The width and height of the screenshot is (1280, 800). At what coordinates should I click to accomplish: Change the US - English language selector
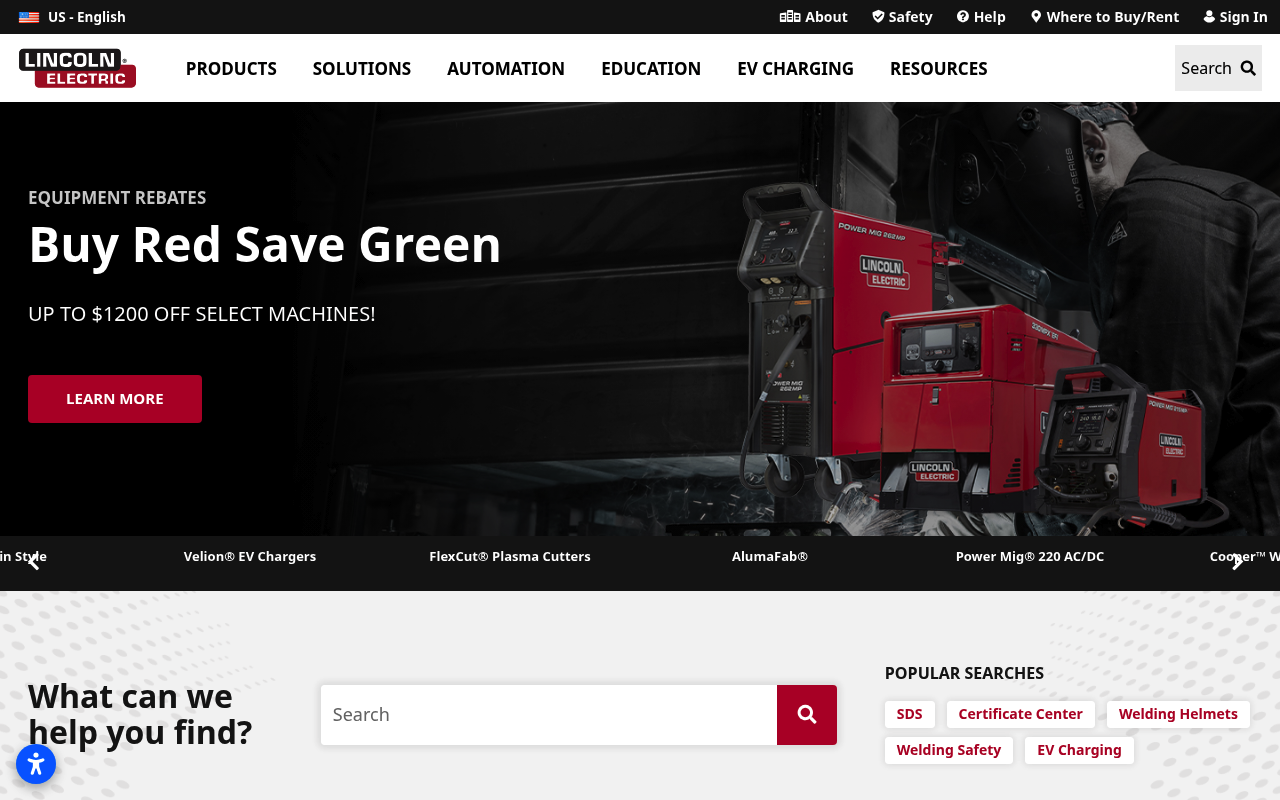coord(72,17)
